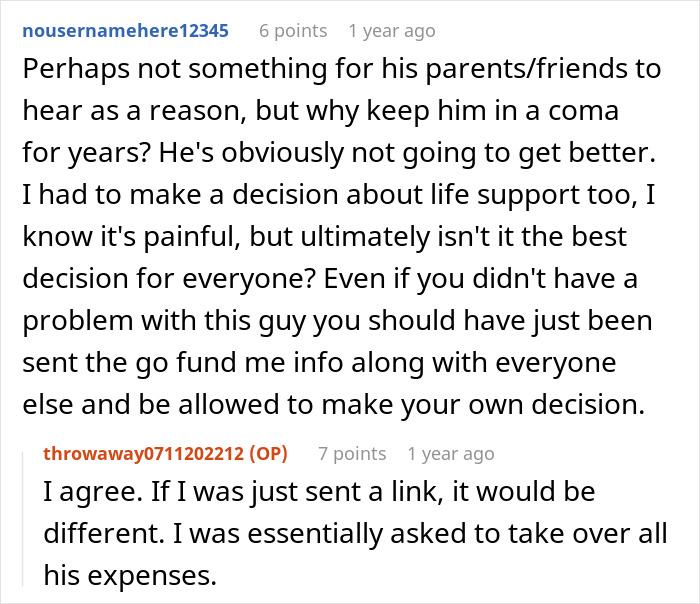Click the reply line 'different. I was essentially asked'

355,534
